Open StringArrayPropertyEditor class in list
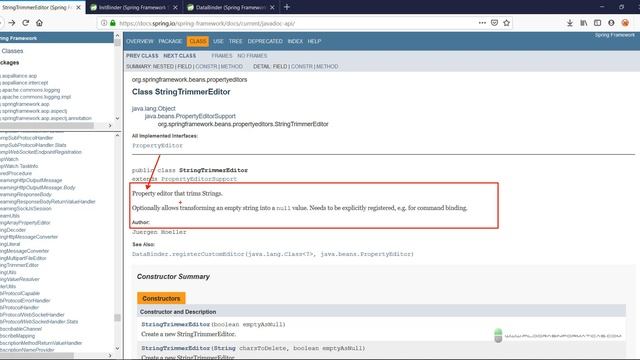The image size is (640, 360). [x=25, y=222]
